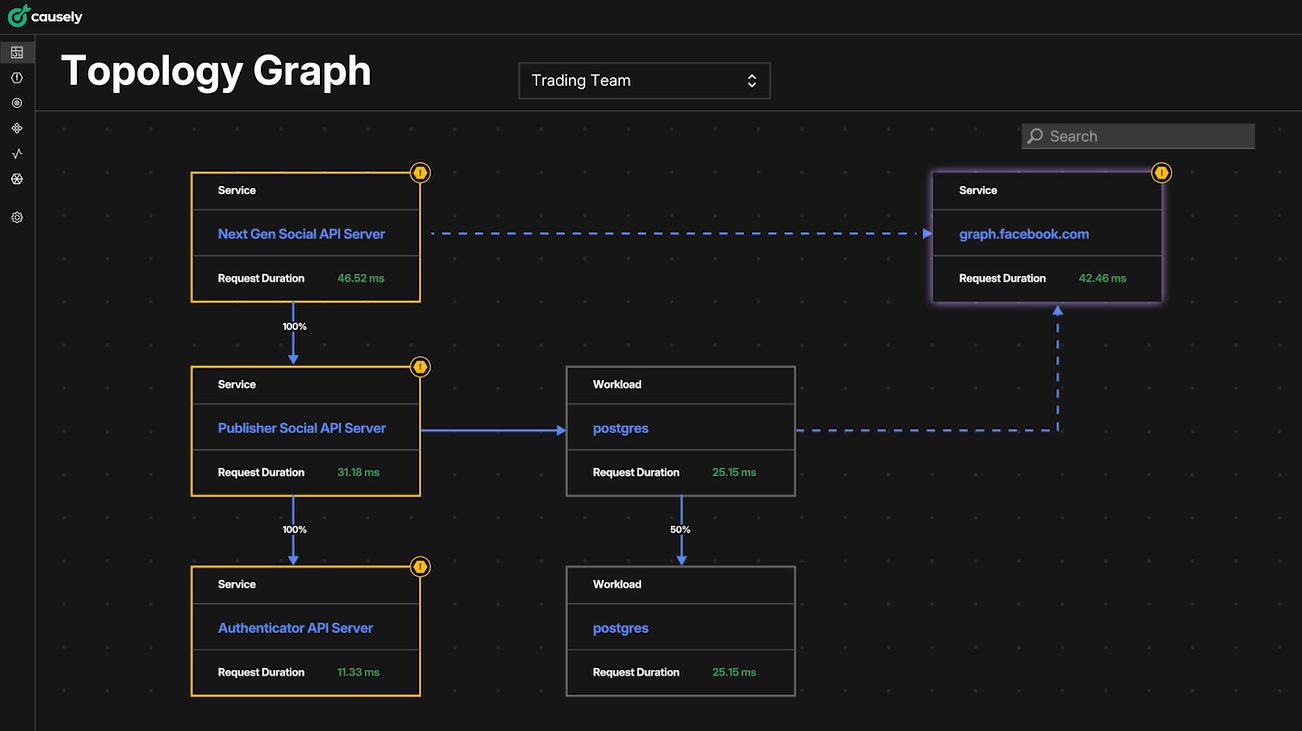Open the settings gear at the sidebar bottom
The height and width of the screenshot is (731, 1302).
(x=16, y=217)
